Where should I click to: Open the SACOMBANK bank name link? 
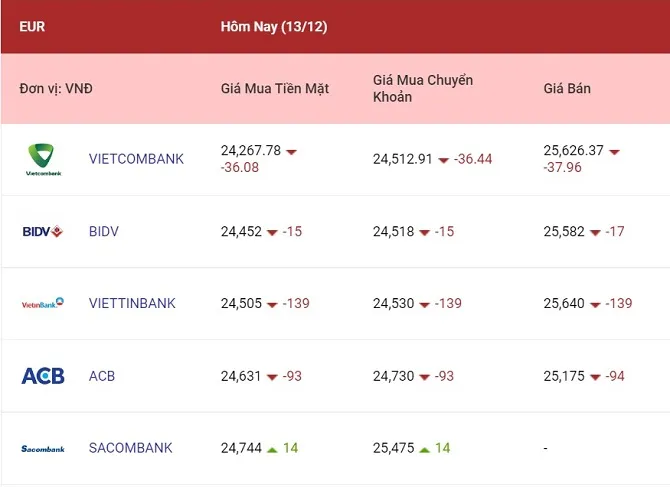pos(130,448)
